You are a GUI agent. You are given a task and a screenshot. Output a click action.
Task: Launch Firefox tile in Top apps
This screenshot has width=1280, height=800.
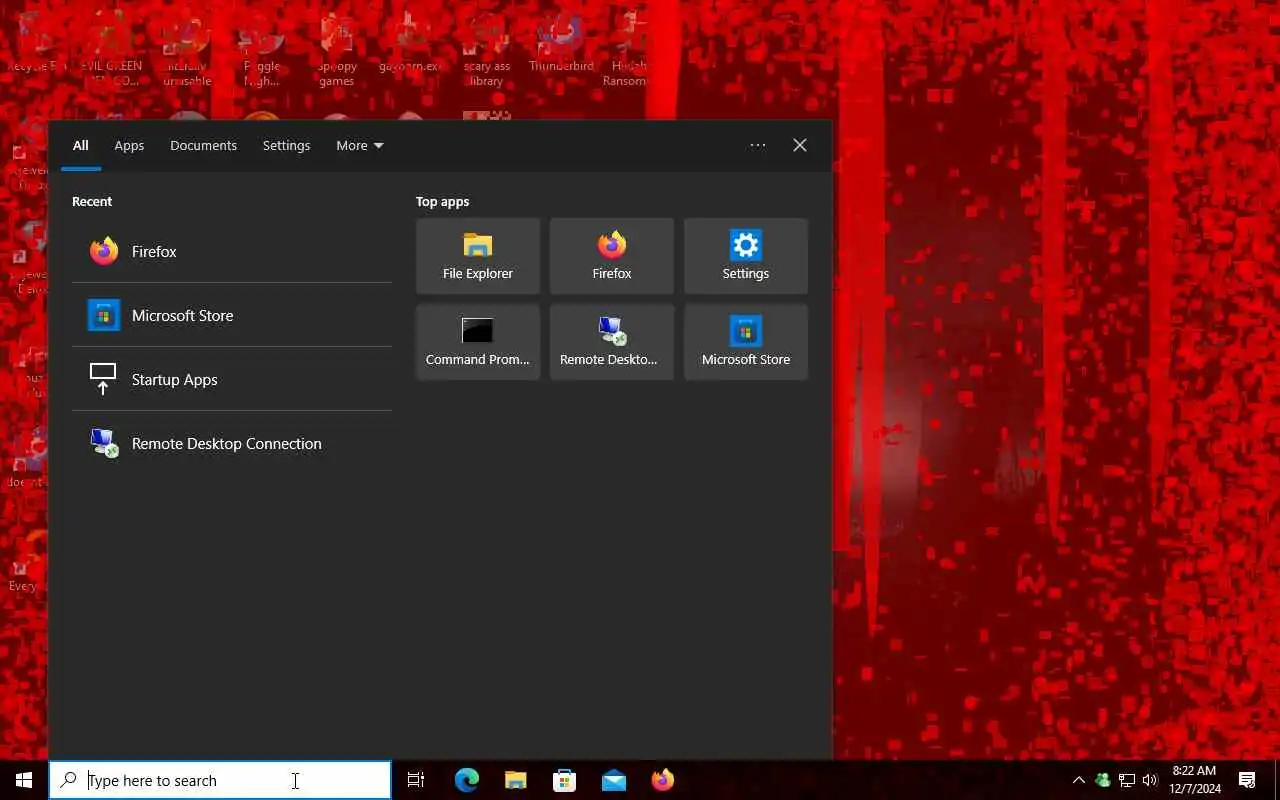pos(612,256)
